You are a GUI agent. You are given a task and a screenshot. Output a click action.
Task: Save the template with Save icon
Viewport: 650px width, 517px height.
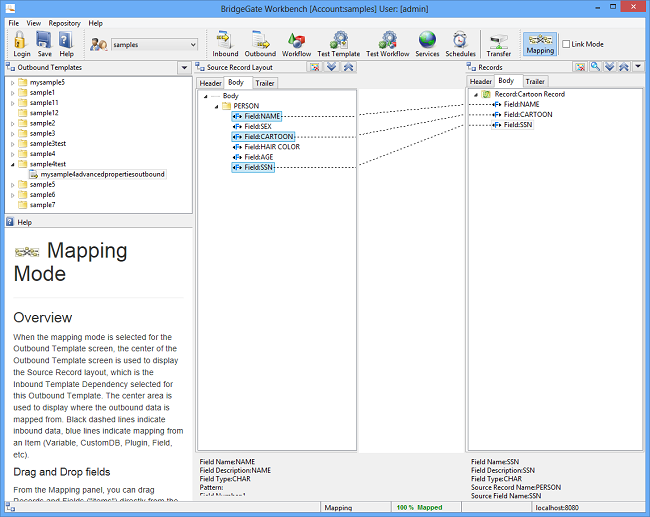point(44,44)
